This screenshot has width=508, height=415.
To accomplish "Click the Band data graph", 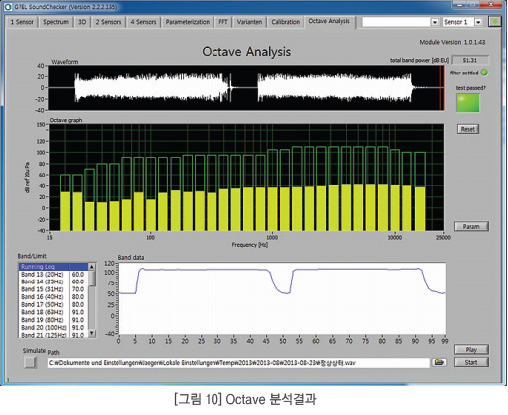I will [282, 299].
